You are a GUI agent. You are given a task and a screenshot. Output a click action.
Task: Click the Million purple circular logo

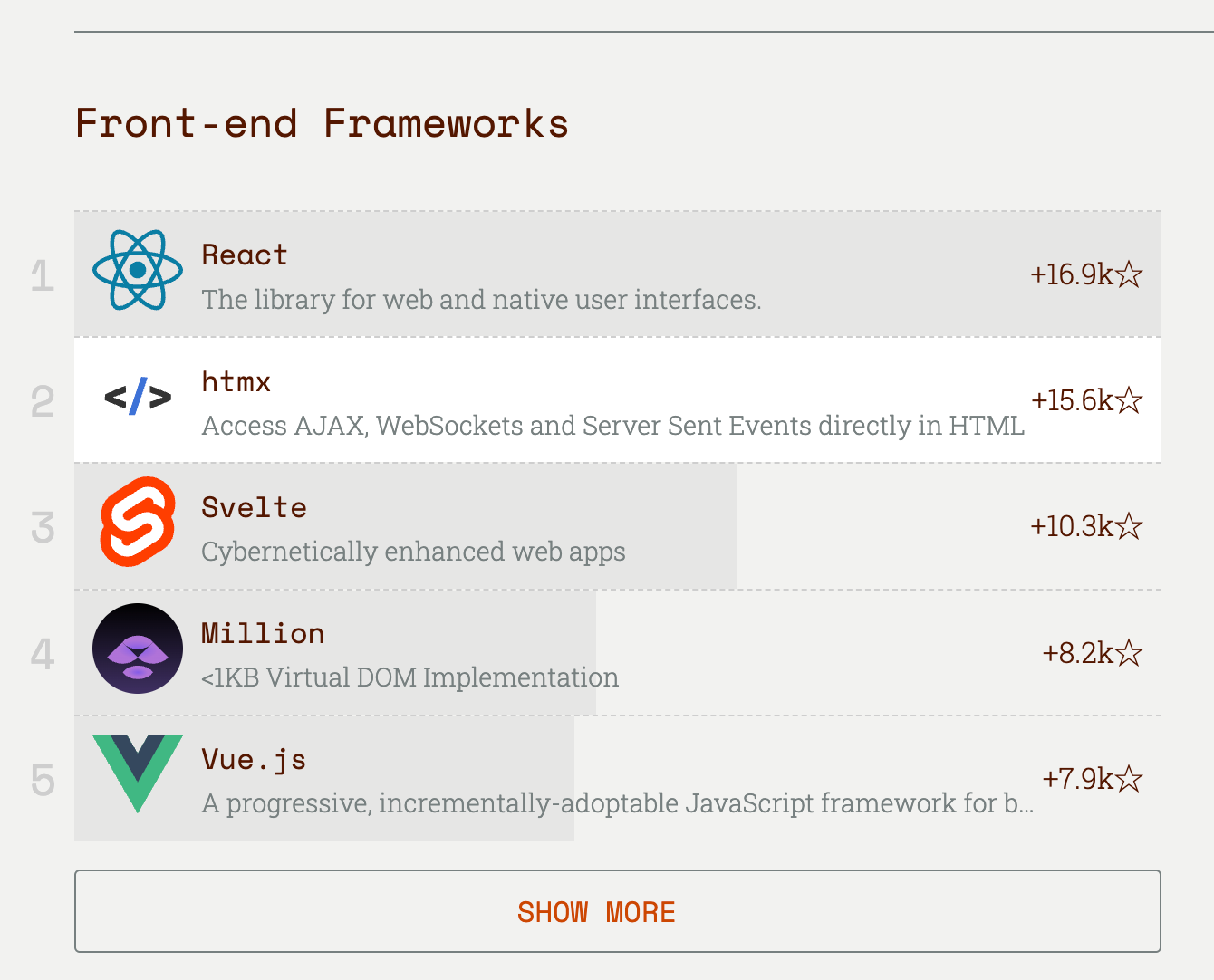coord(138,649)
